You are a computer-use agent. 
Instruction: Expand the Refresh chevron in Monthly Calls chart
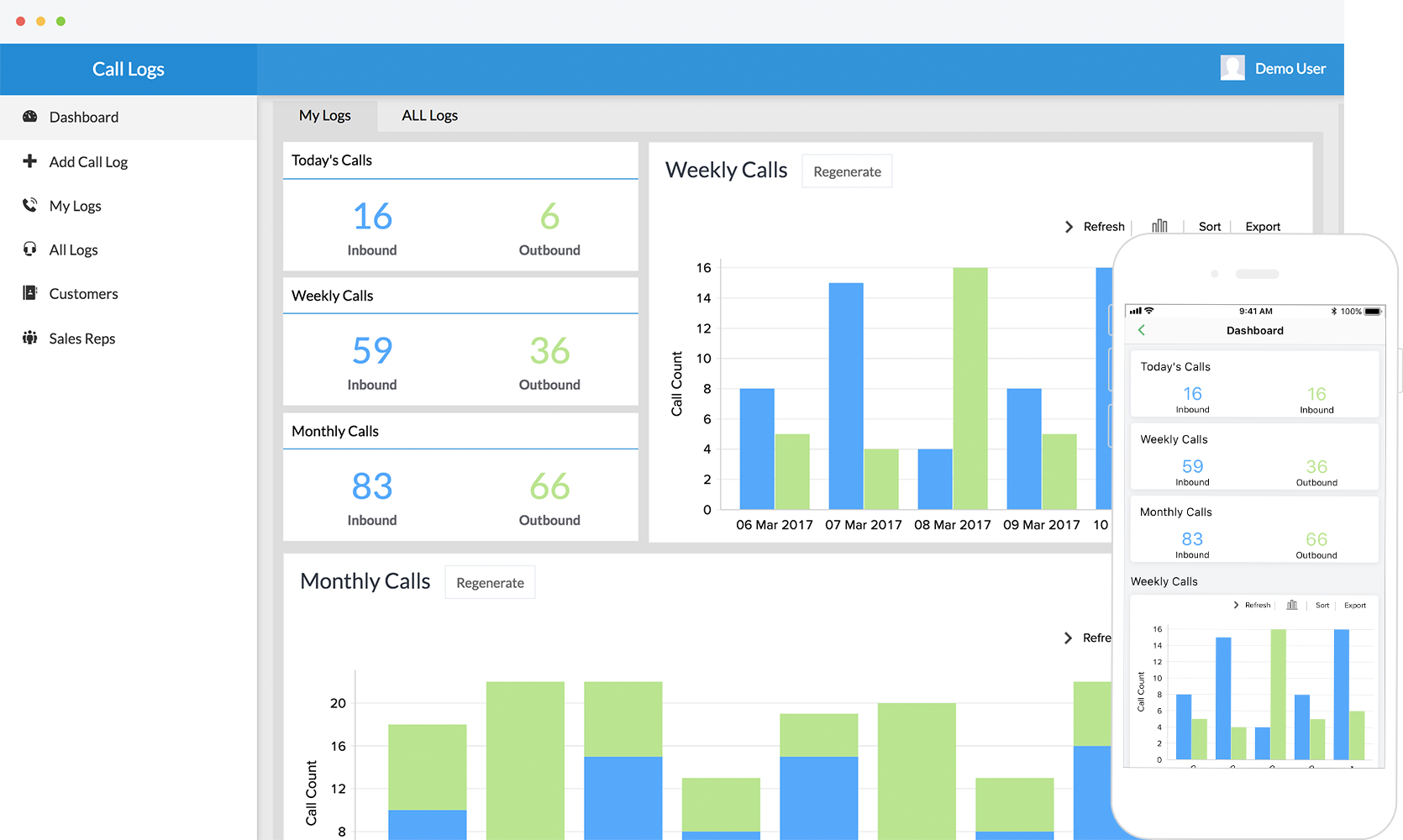(1068, 638)
